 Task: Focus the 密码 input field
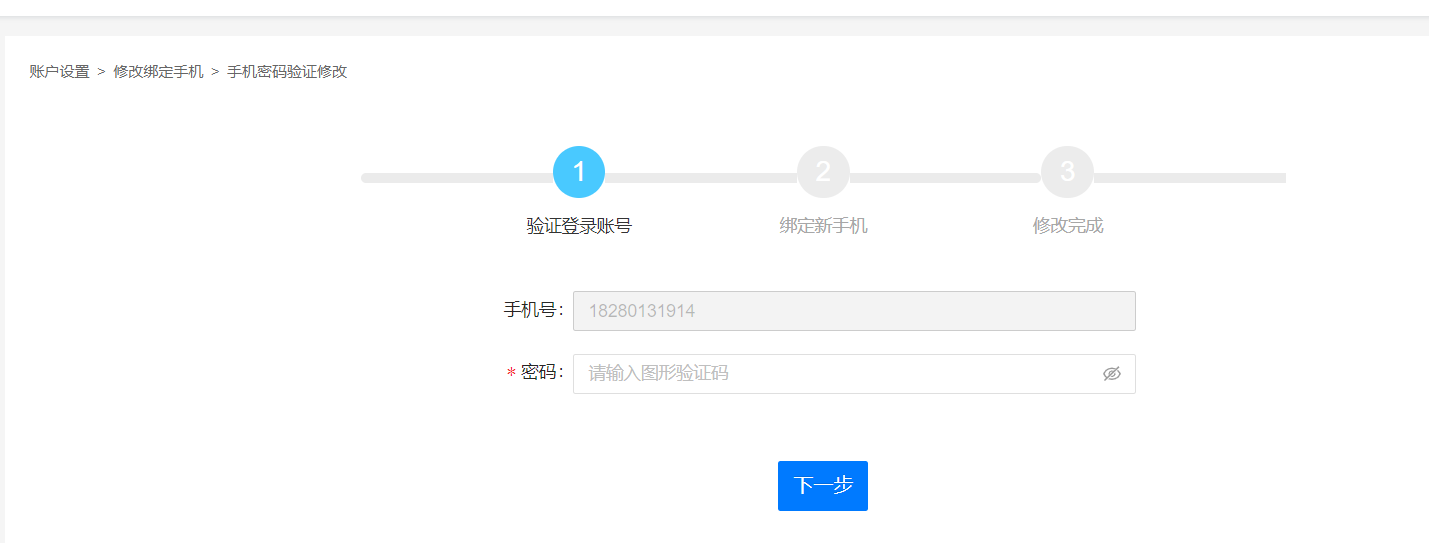pyautogui.click(x=854, y=374)
